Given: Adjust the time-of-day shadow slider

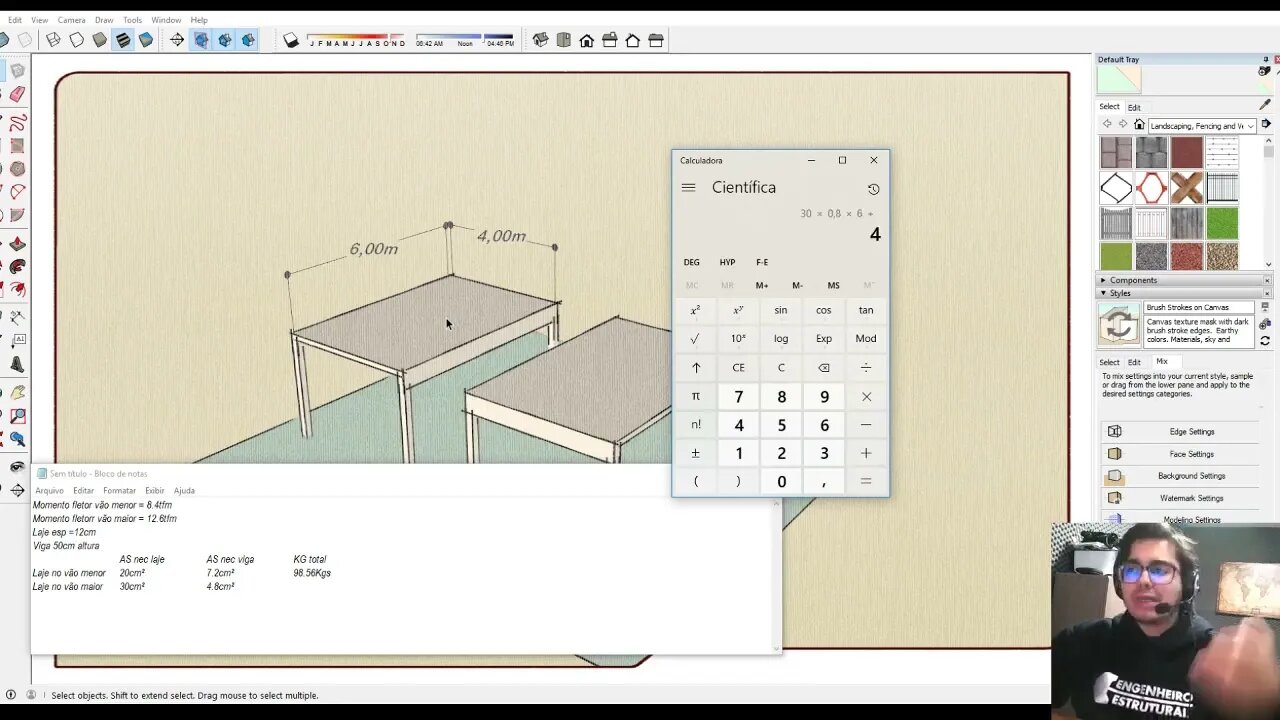Looking at the screenshot, I should point(465,41).
